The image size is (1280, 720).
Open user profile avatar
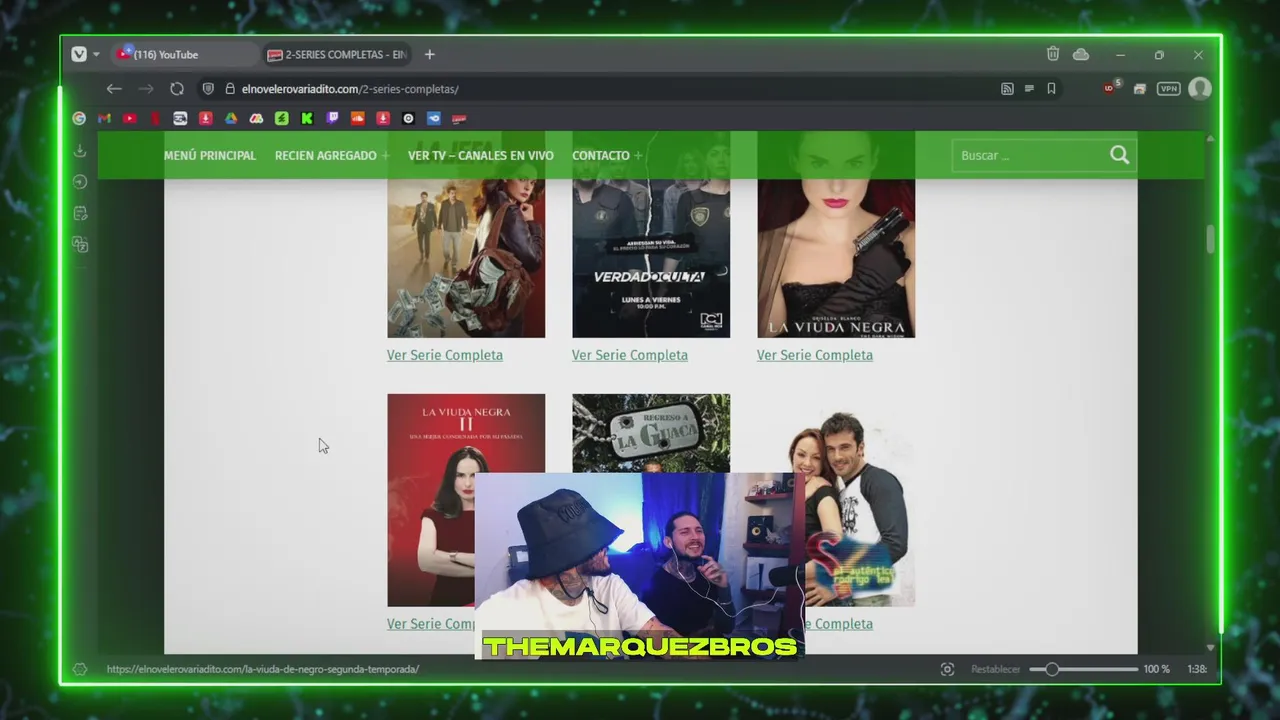tap(1200, 89)
